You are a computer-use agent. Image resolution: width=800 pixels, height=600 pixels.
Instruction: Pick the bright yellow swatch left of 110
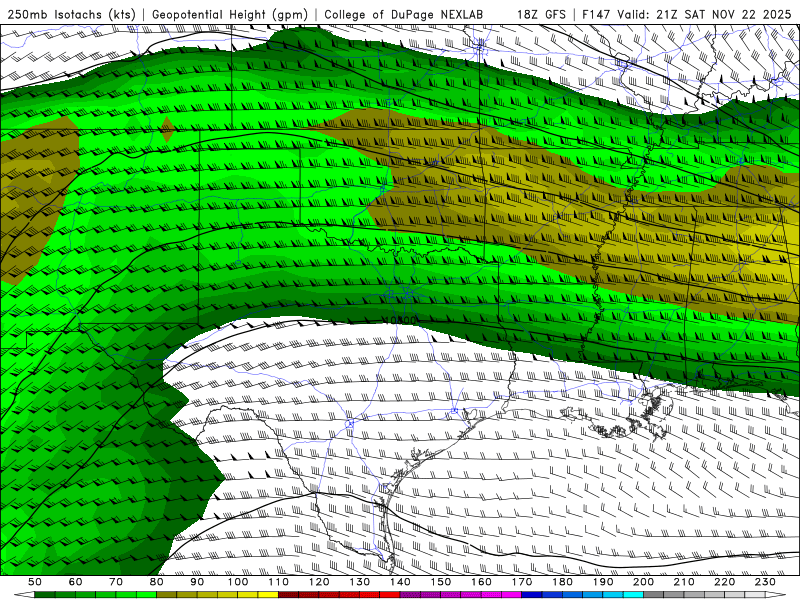(x=268, y=595)
